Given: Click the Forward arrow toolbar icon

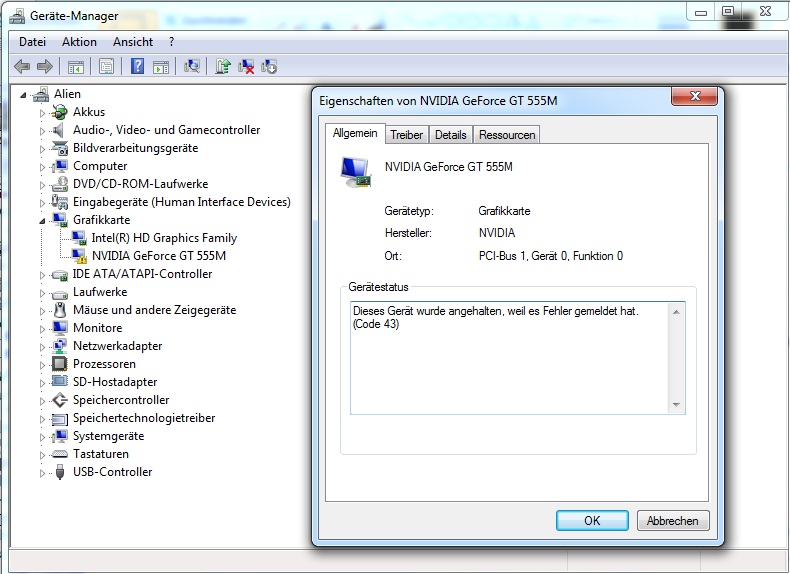Looking at the screenshot, I should (x=45, y=67).
